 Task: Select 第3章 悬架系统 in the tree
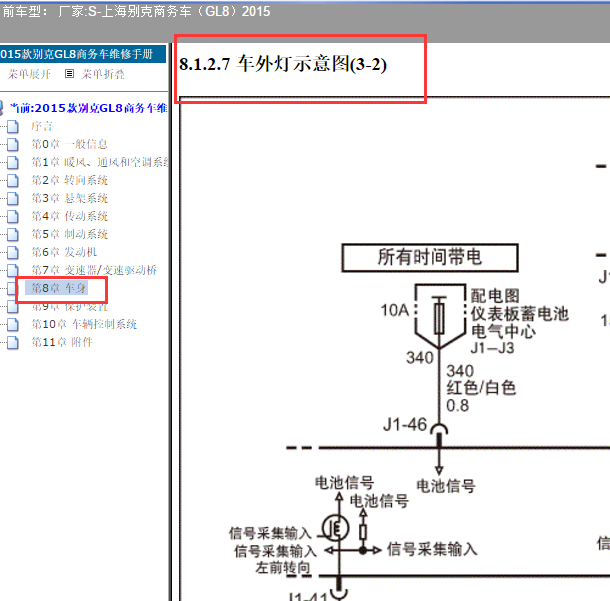(69, 198)
